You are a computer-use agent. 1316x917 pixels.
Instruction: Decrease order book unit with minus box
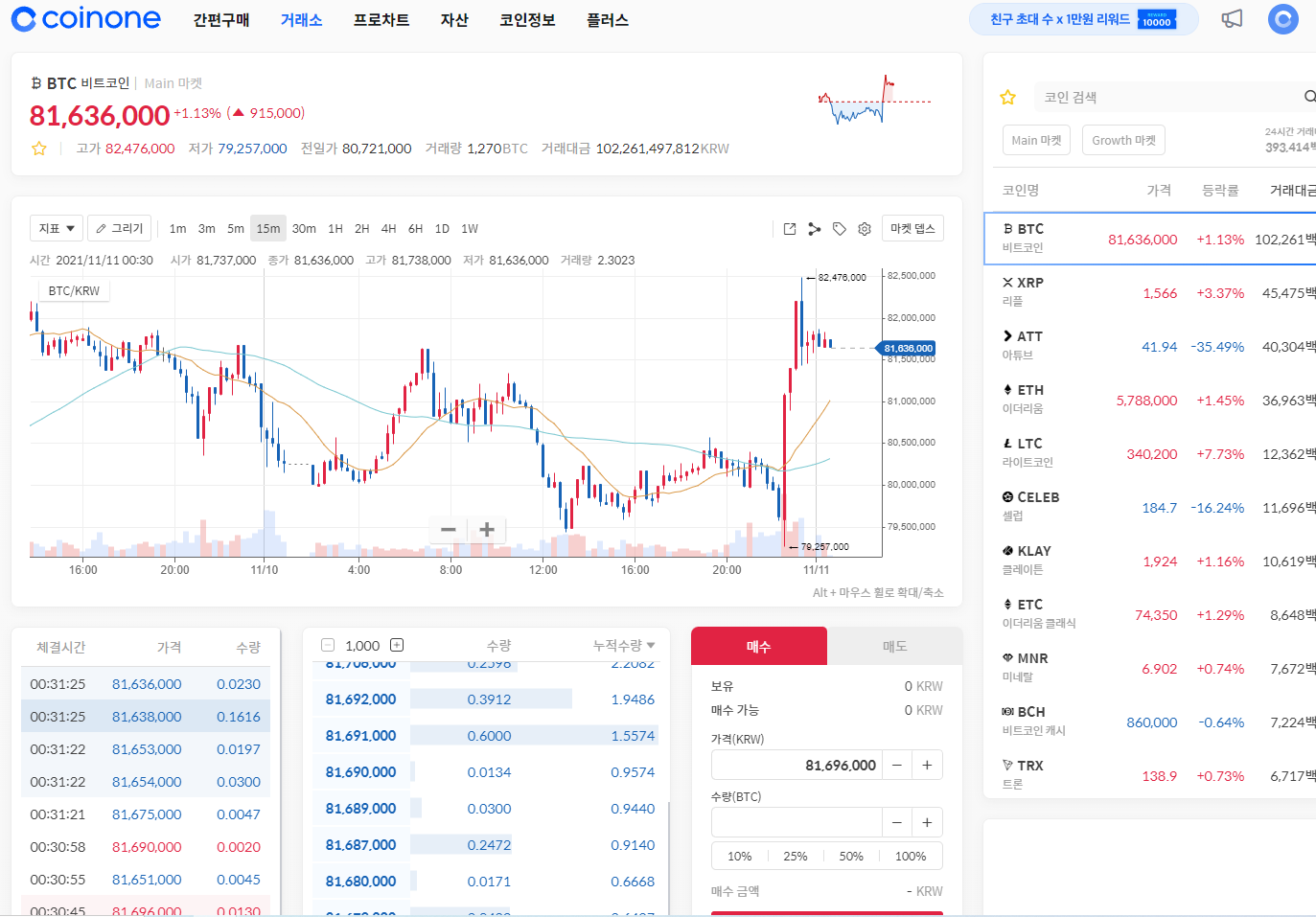coord(328,645)
